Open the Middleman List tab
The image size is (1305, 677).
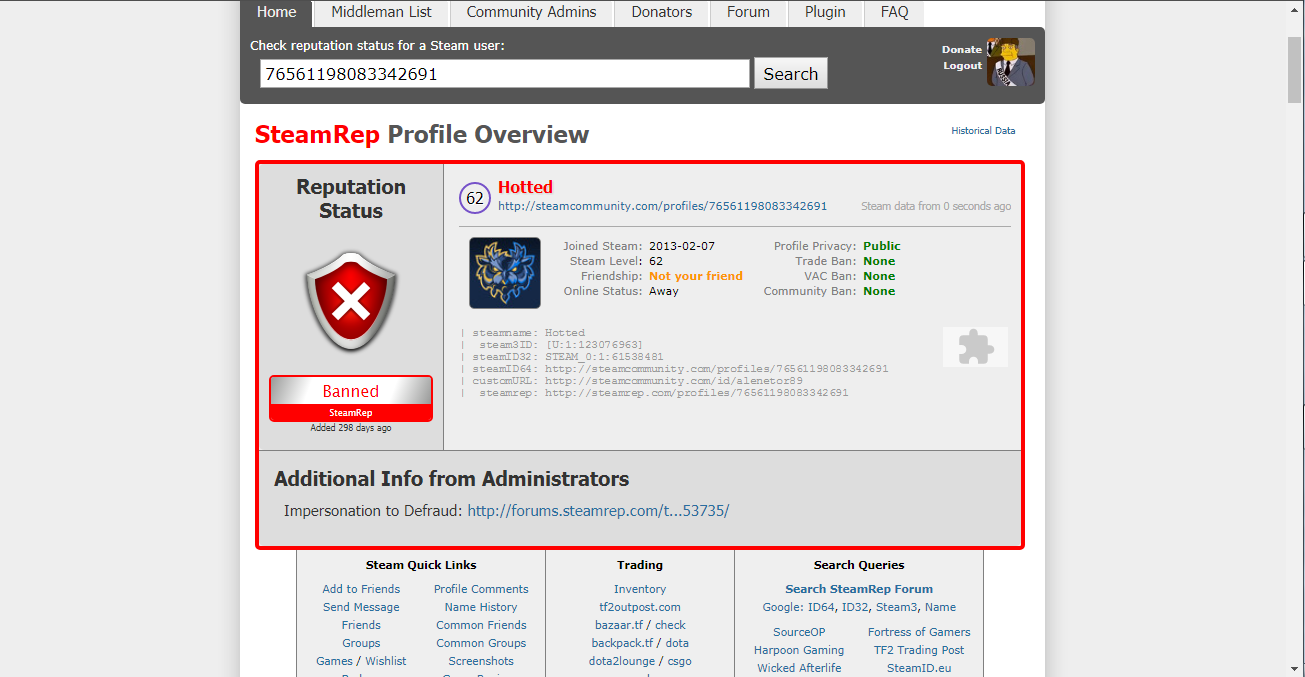382,12
